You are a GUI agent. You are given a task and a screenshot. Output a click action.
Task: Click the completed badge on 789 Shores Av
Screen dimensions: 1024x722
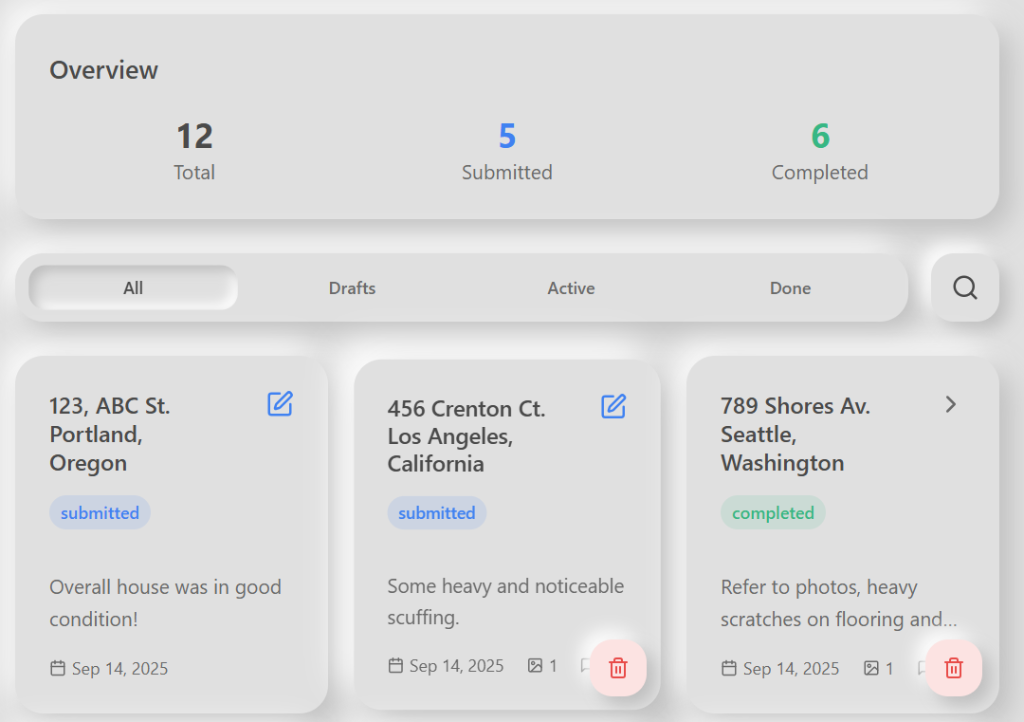point(772,512)
